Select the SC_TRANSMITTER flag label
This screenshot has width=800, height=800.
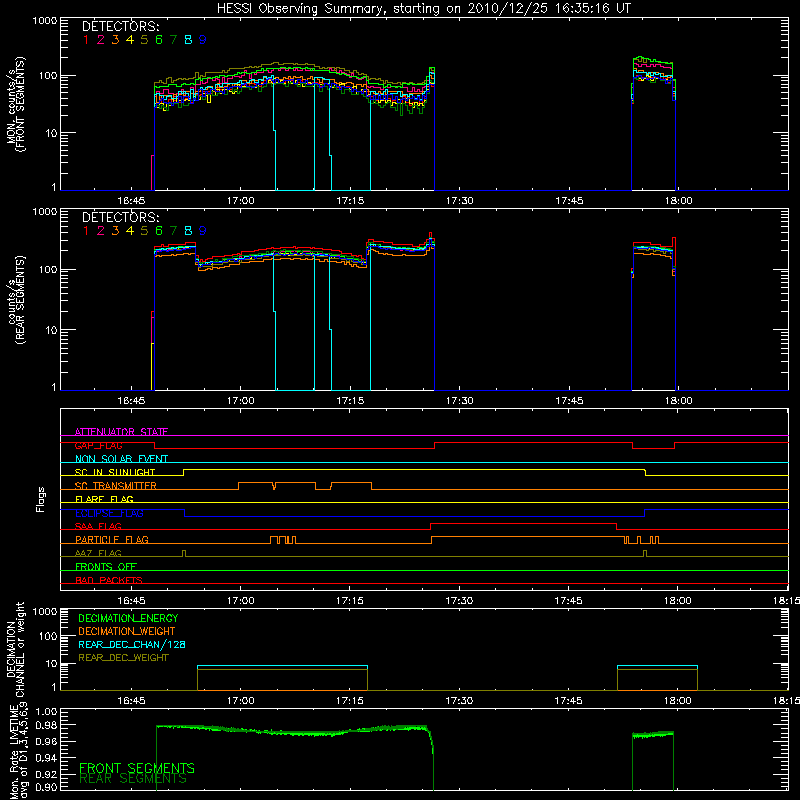116,486
